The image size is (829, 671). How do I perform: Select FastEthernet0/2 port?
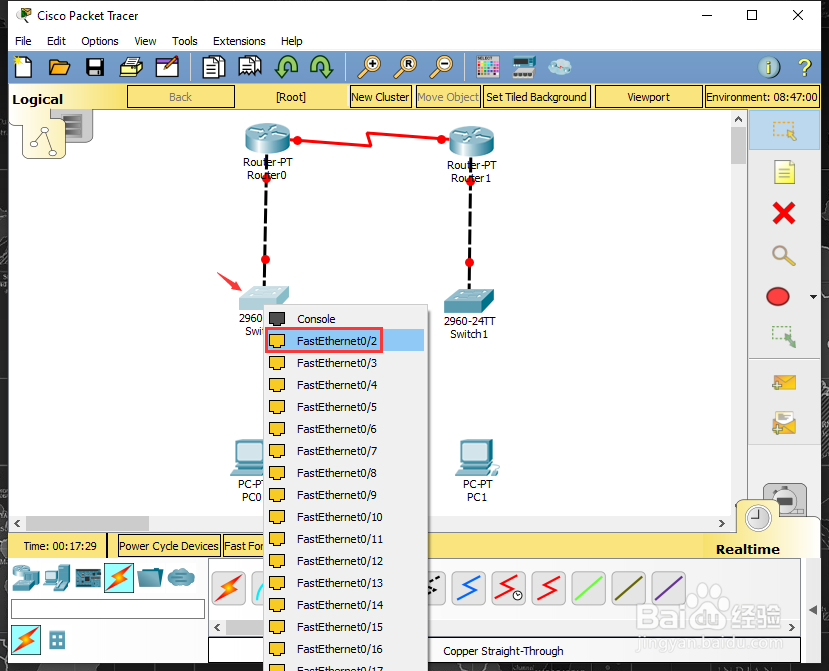coord(346,341)
